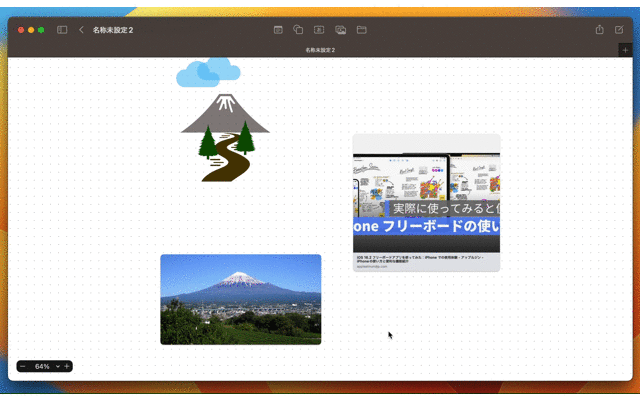Open the share button
This screenshot has height=400, width=640.
(x=599, y=29)
